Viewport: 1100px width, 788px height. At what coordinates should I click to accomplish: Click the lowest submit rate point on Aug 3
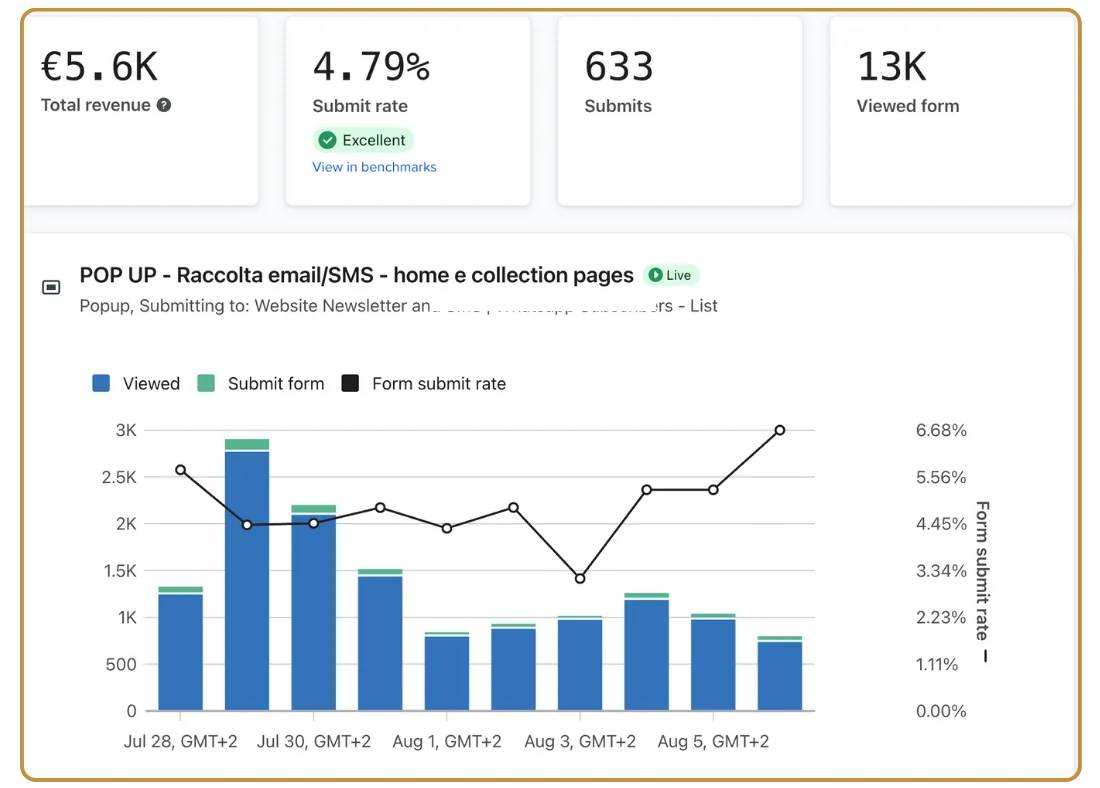[x=580, y=579]
